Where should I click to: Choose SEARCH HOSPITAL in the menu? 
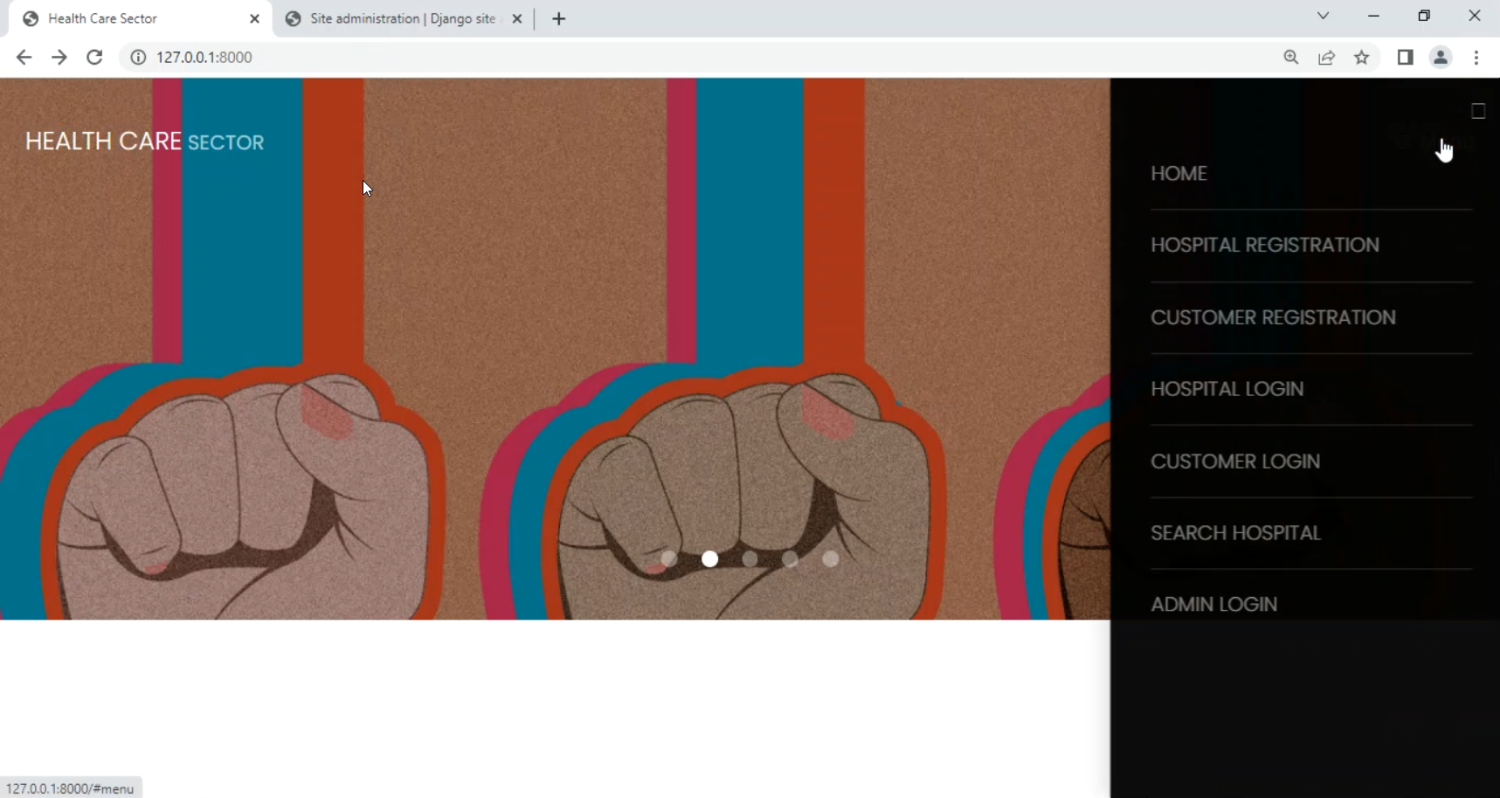pyautogui.click(x=1236, y=533)
